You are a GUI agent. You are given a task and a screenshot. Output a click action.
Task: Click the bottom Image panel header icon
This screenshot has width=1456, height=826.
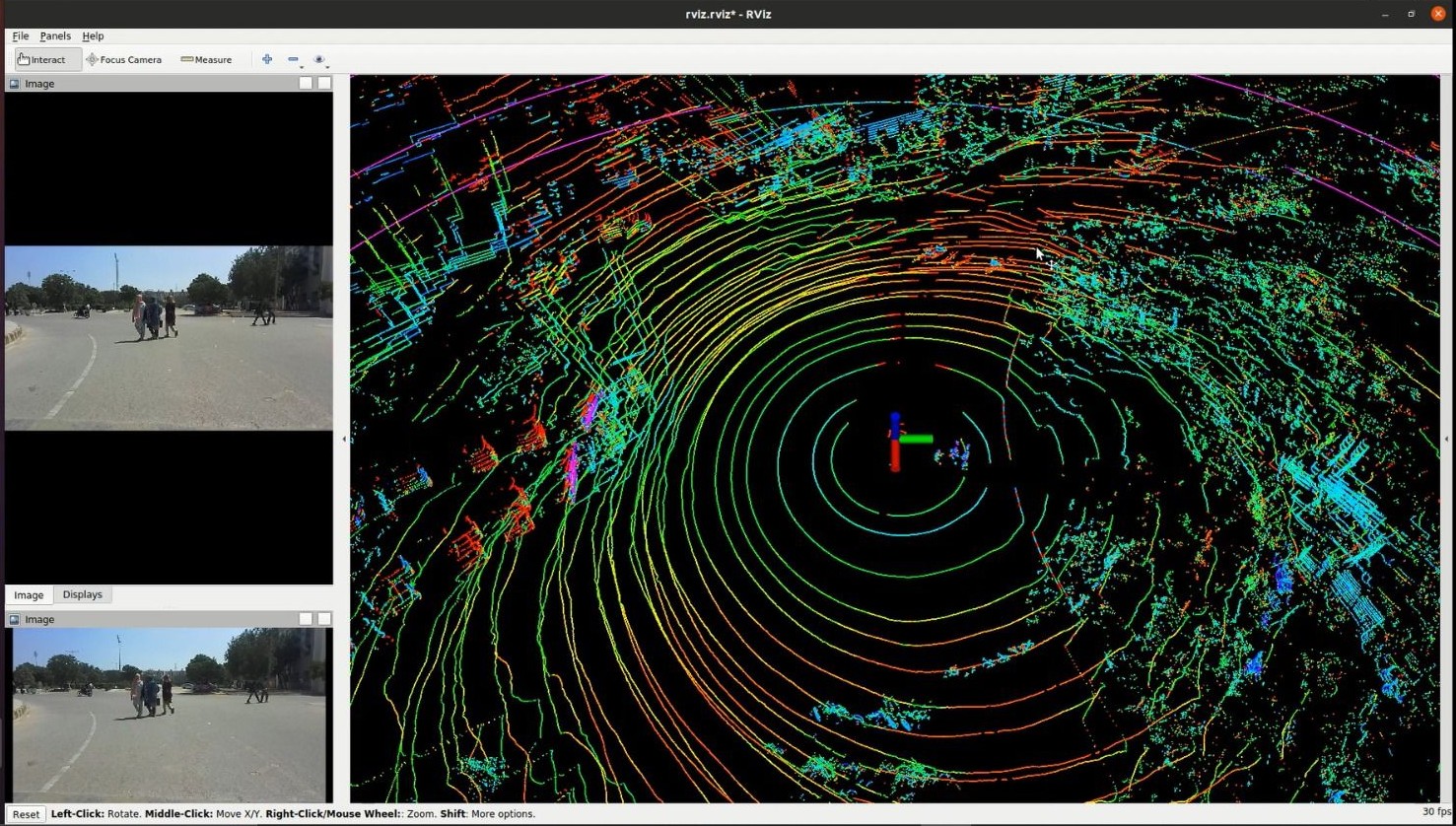[x=13, y=618]
